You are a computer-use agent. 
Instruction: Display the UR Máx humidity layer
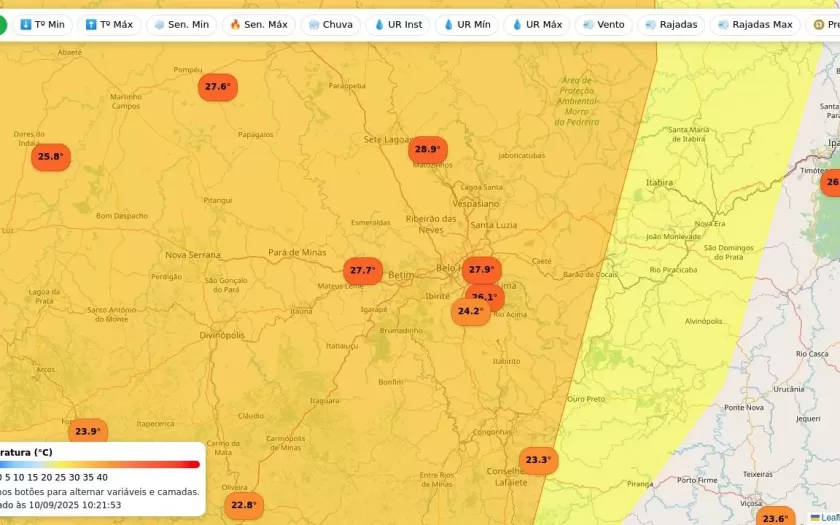[536, 24]
